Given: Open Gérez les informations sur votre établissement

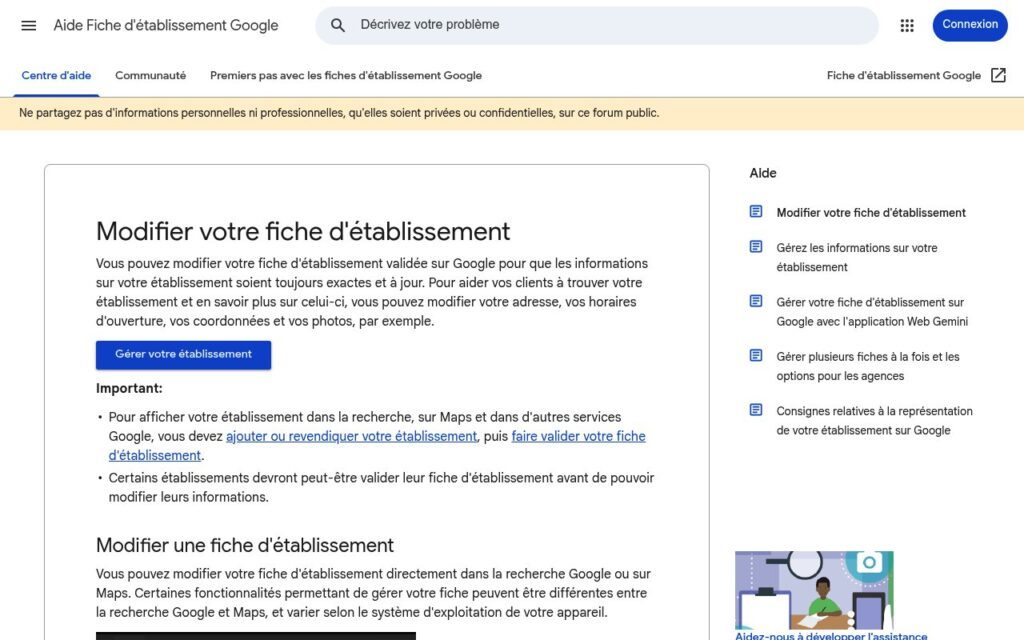Looking at the screenshot, I should click(856, 257).
